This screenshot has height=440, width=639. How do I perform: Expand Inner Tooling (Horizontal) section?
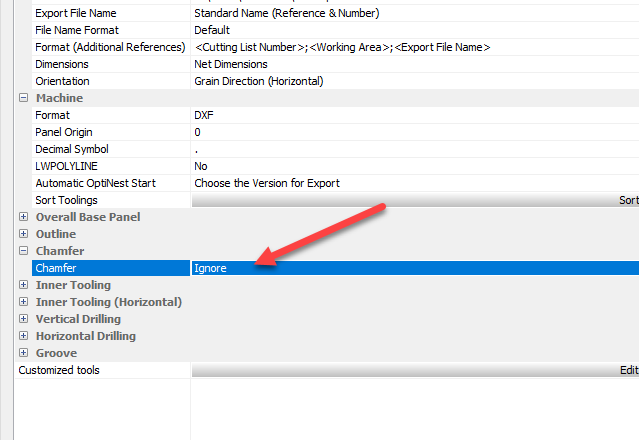point(23,302)
